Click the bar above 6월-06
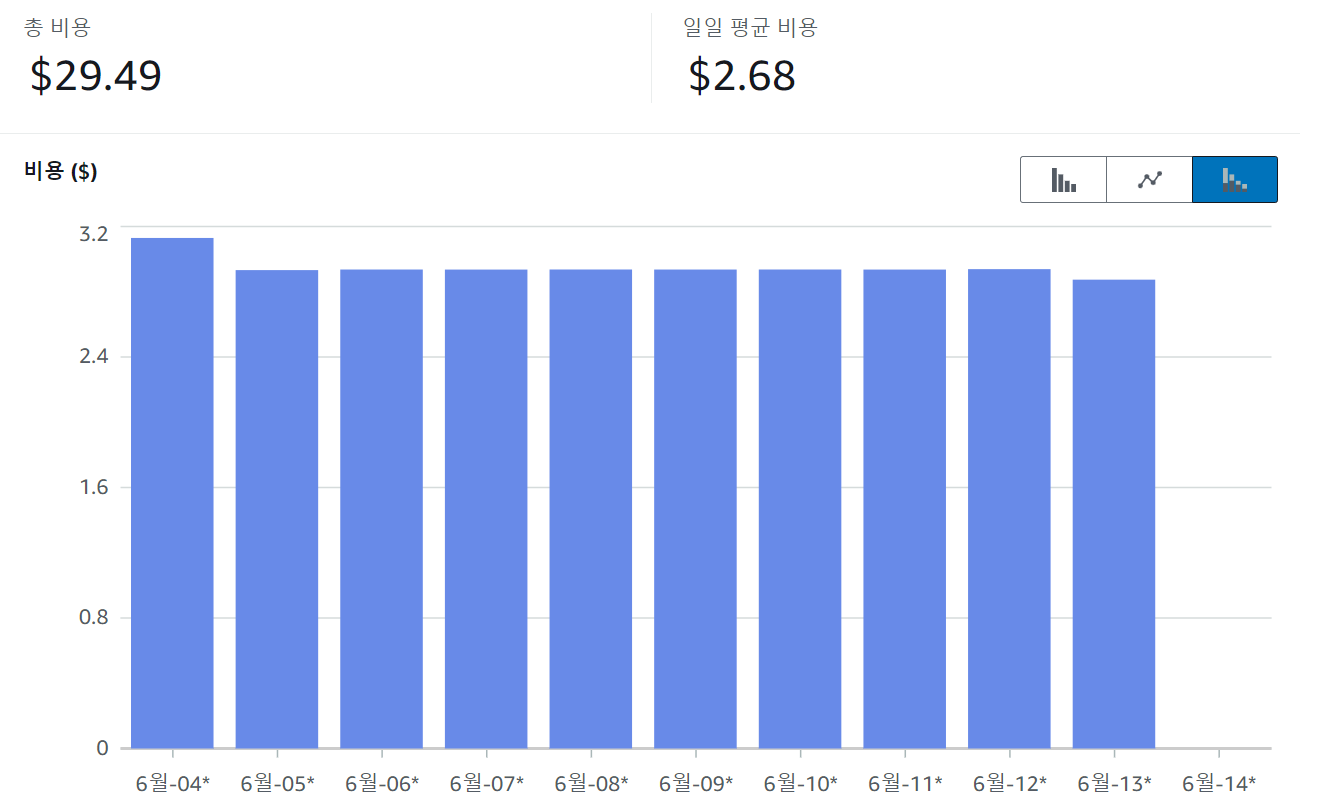This screenshot has height=807, width=1326. coord(381,509)
